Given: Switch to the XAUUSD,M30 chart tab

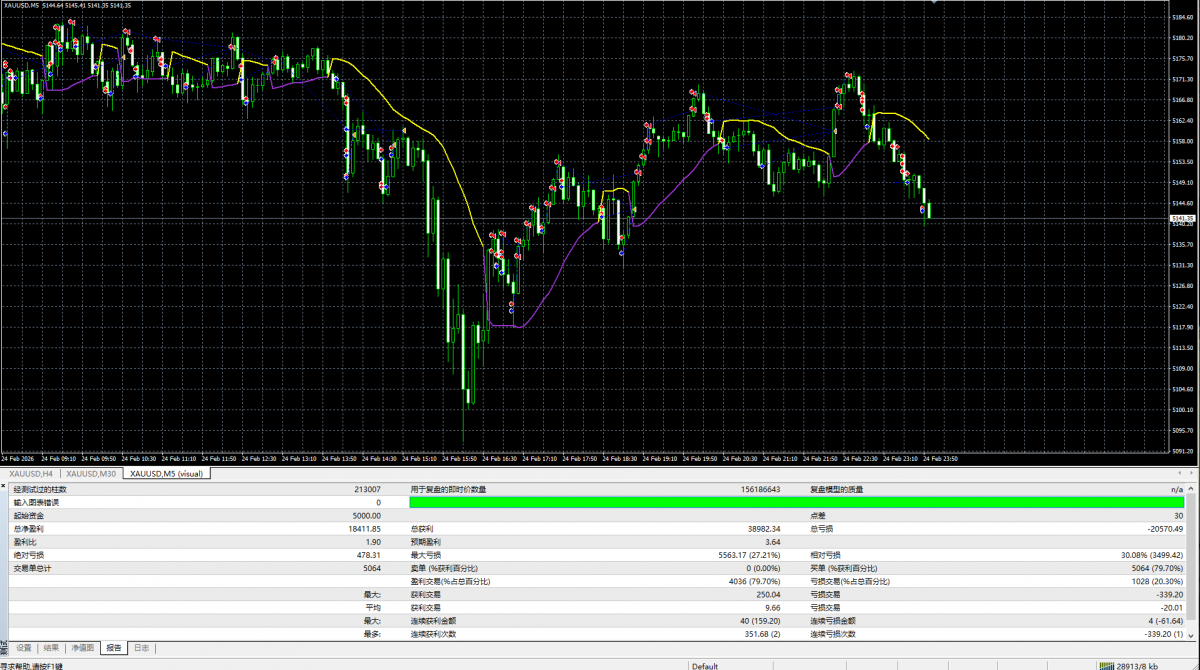Looking at the screenshot, I should (x=91, y=474).
